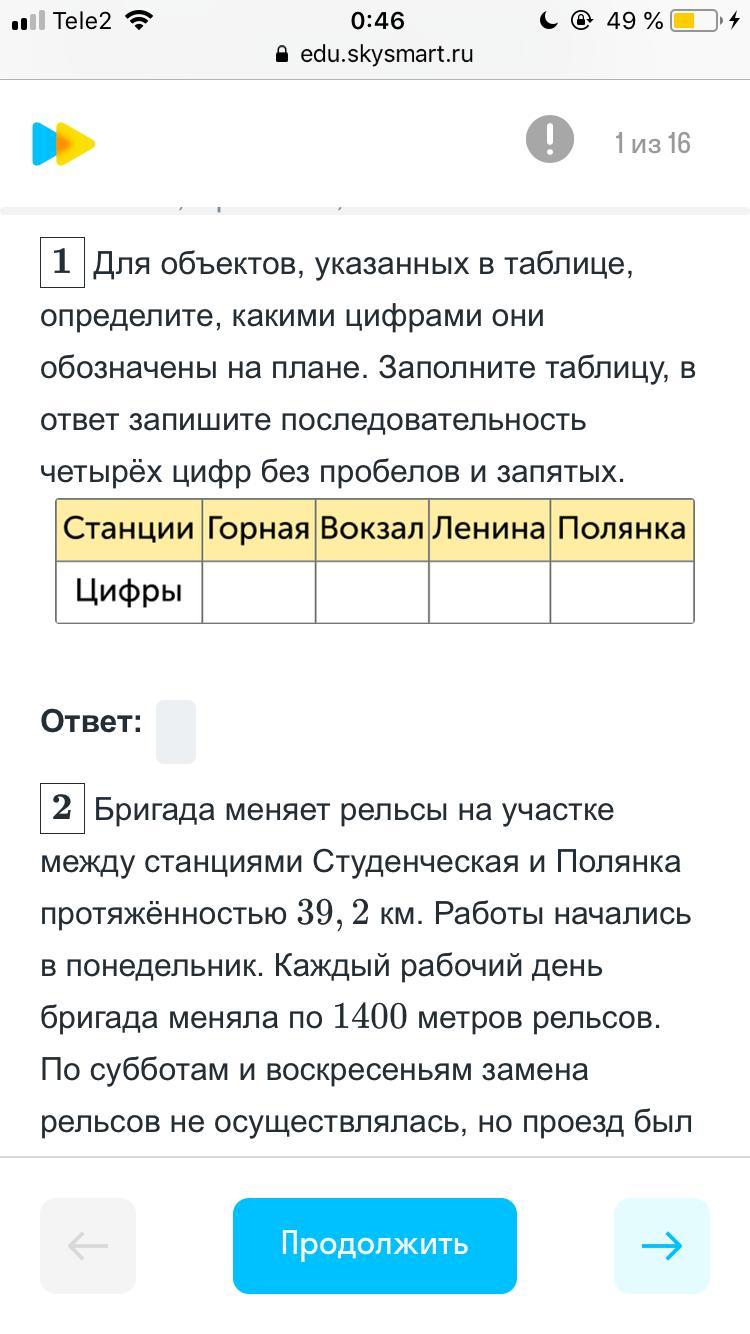Image resolution: width=750 pixels, height=1334 pixels.
Task: Tap the boxed task number 2
Action: tap(62, 807)
